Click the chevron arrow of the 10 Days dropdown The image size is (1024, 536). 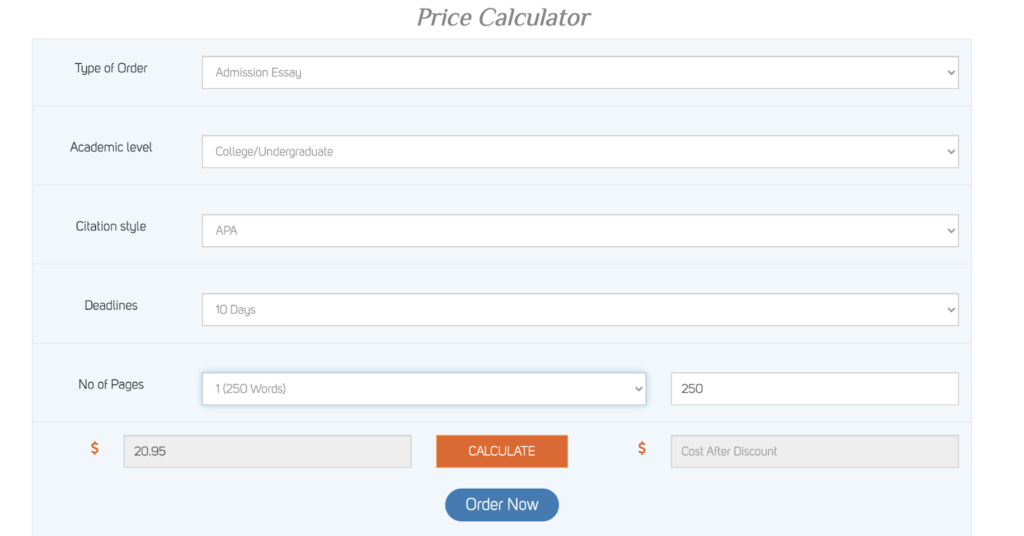click(x=951, y=310)
